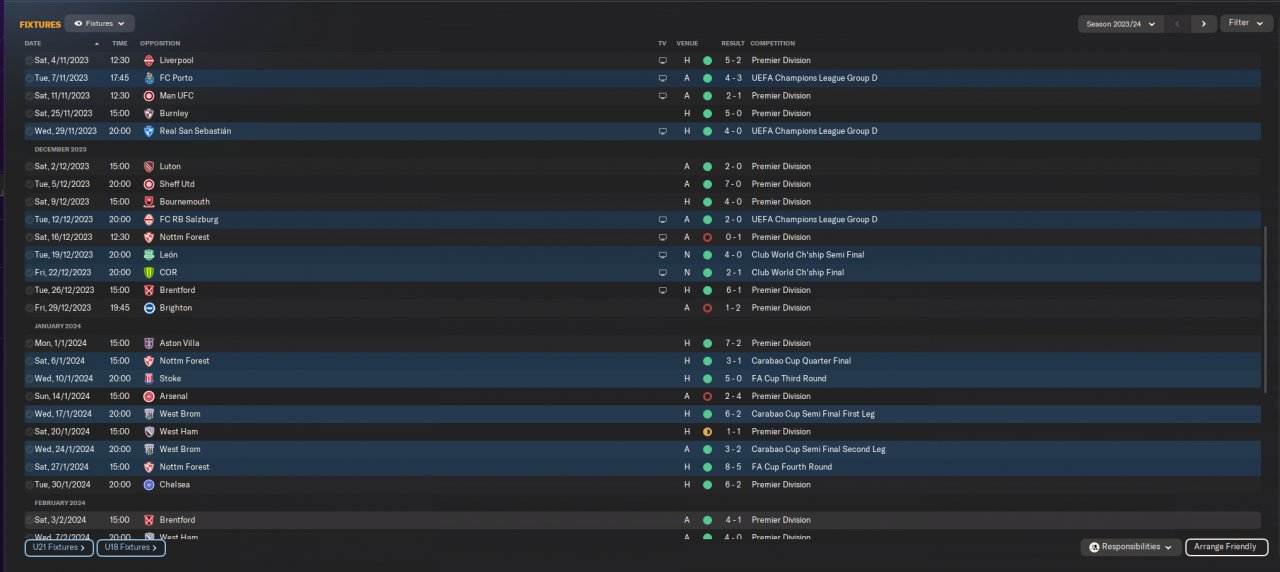Screen dimensions: 1280x572
Task: Open the Fixtures view dropdown
Action: (x=100, y=23)
